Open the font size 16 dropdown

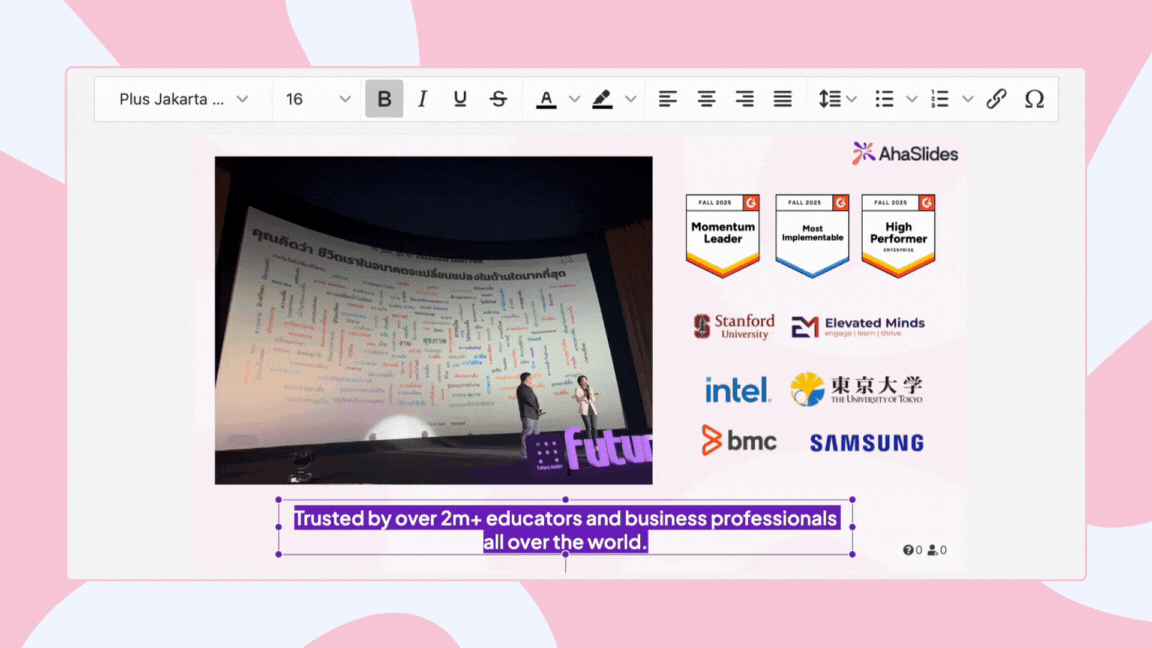point(317,99)
